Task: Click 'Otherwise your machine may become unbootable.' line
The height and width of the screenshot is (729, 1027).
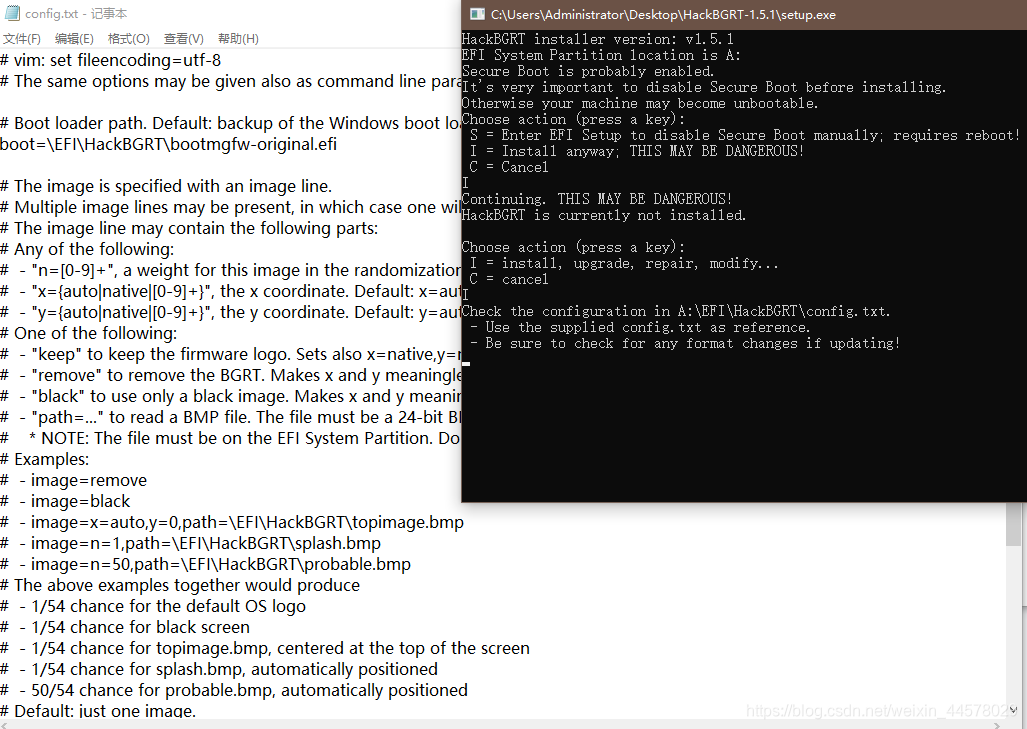Action: [640, 103]
